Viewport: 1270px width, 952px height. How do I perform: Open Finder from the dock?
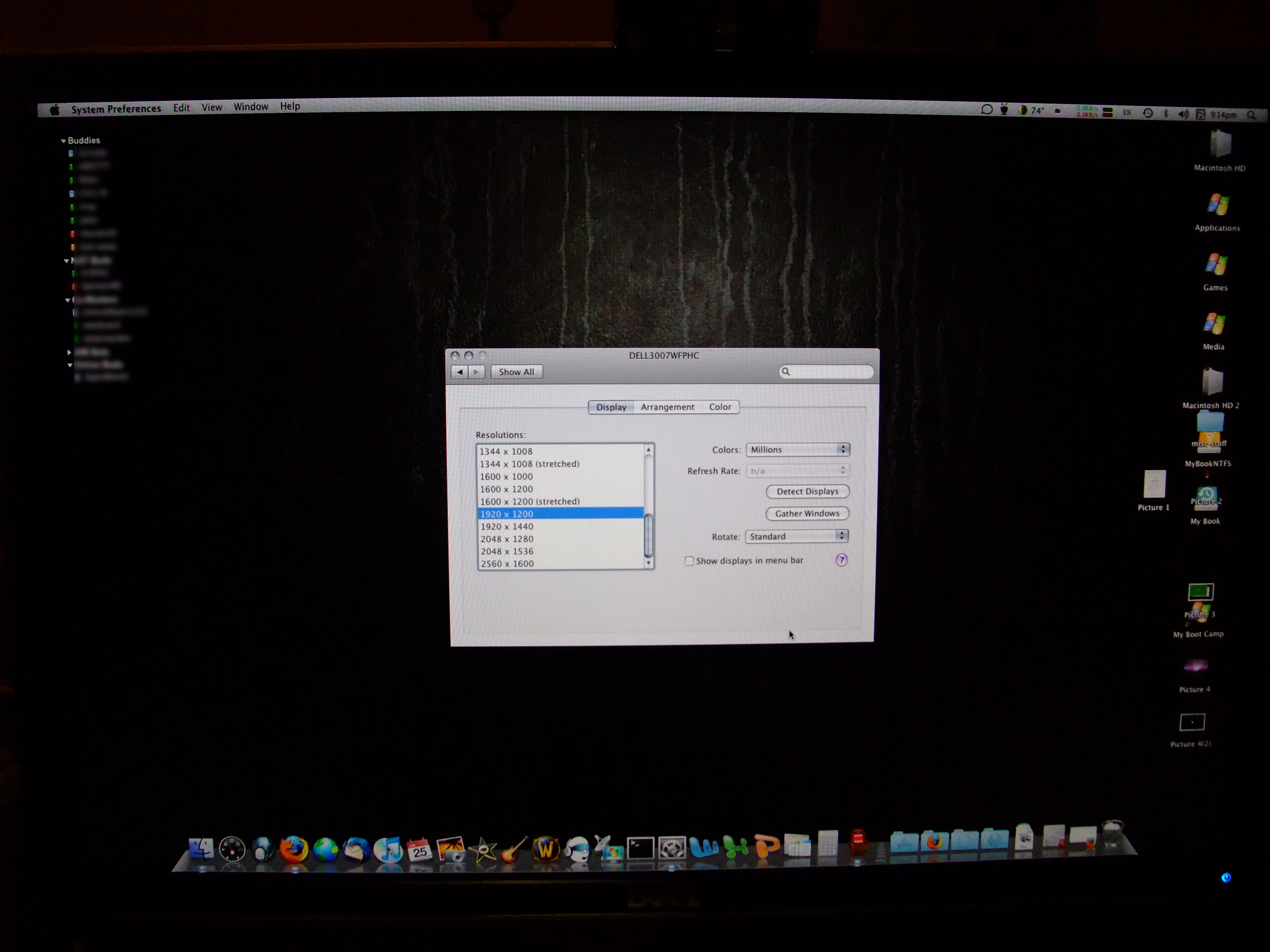pos(201,849)
